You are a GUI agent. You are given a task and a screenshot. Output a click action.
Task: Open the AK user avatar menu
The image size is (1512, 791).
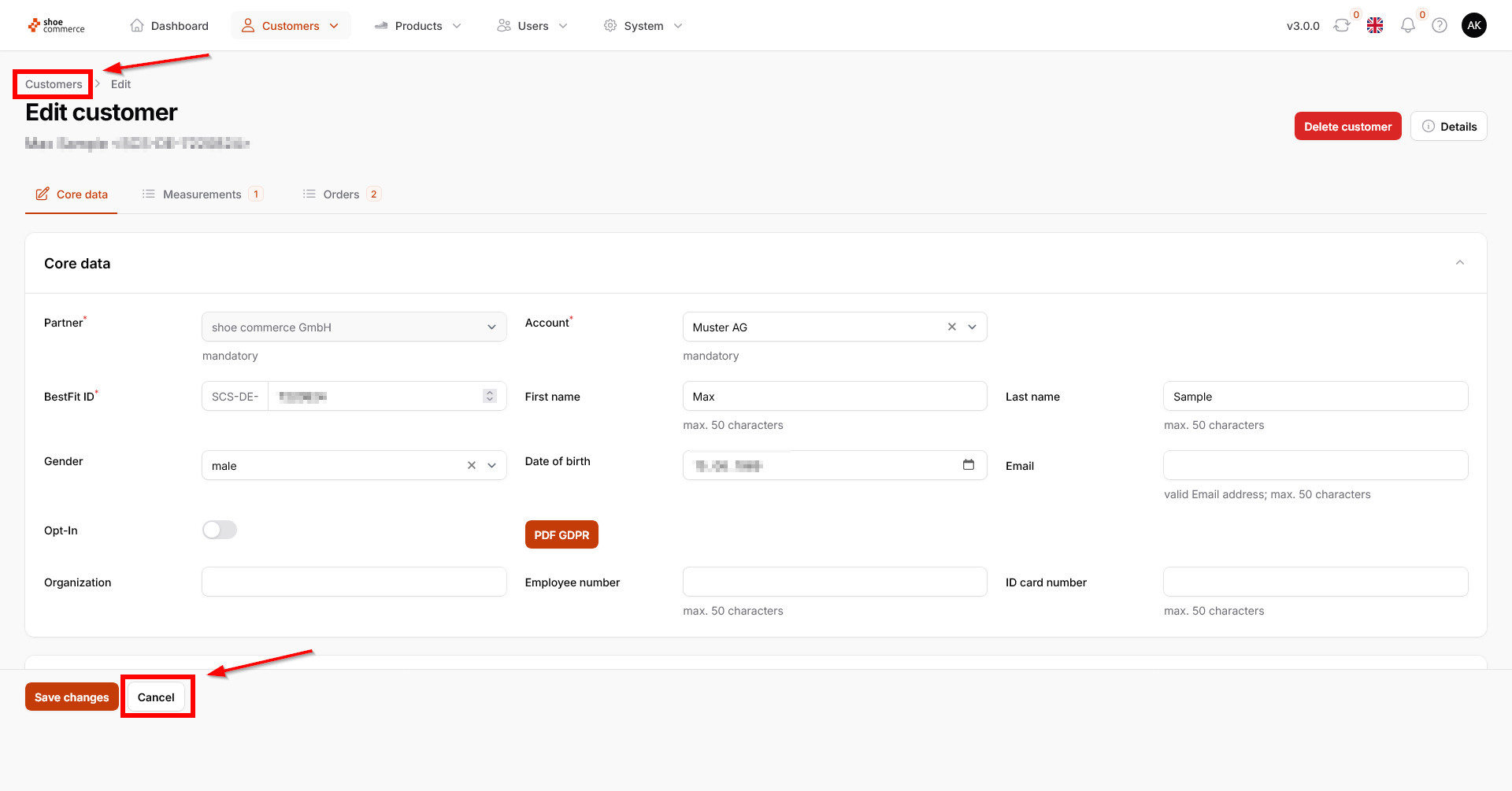(x=1474, y=26)
